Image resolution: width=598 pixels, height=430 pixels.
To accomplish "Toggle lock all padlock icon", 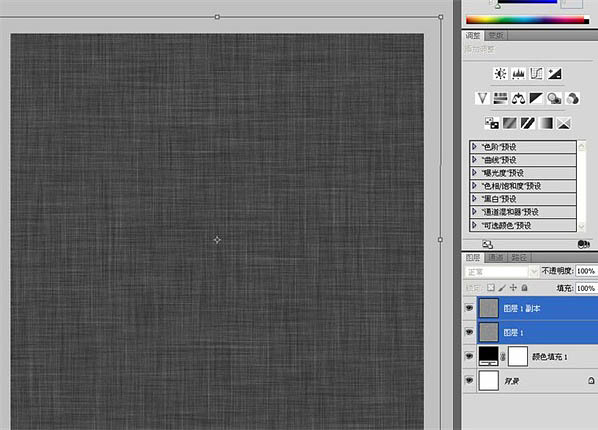I will (x=524, y=288).
